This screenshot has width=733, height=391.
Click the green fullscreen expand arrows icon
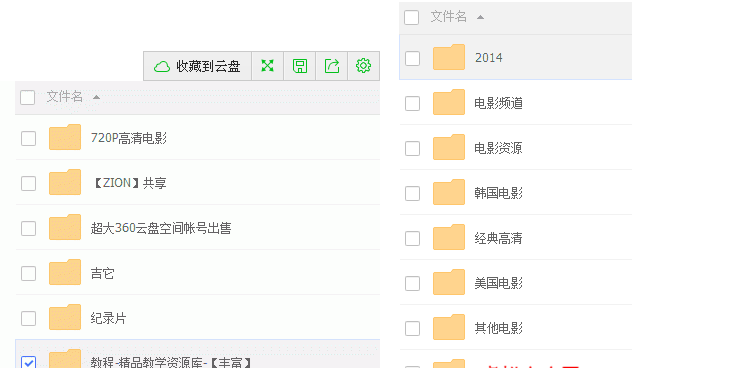coord(267,66)
